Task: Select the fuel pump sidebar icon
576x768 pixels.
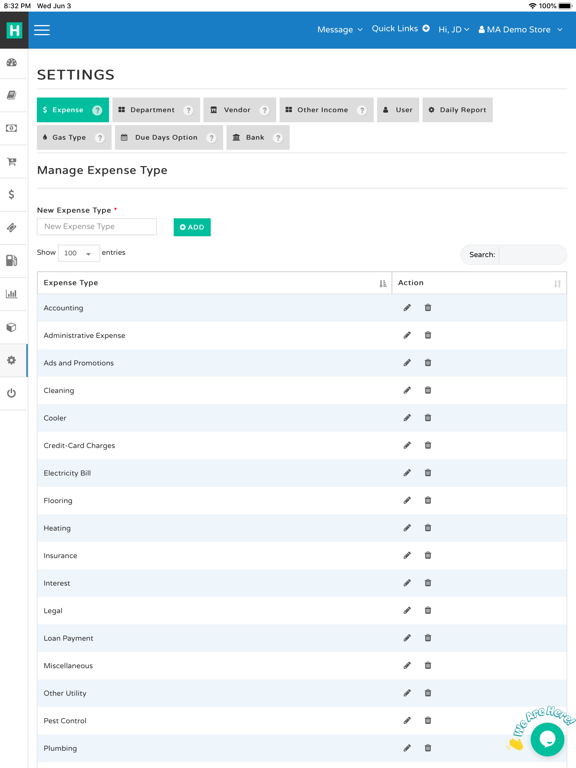Action: point(11,260)
